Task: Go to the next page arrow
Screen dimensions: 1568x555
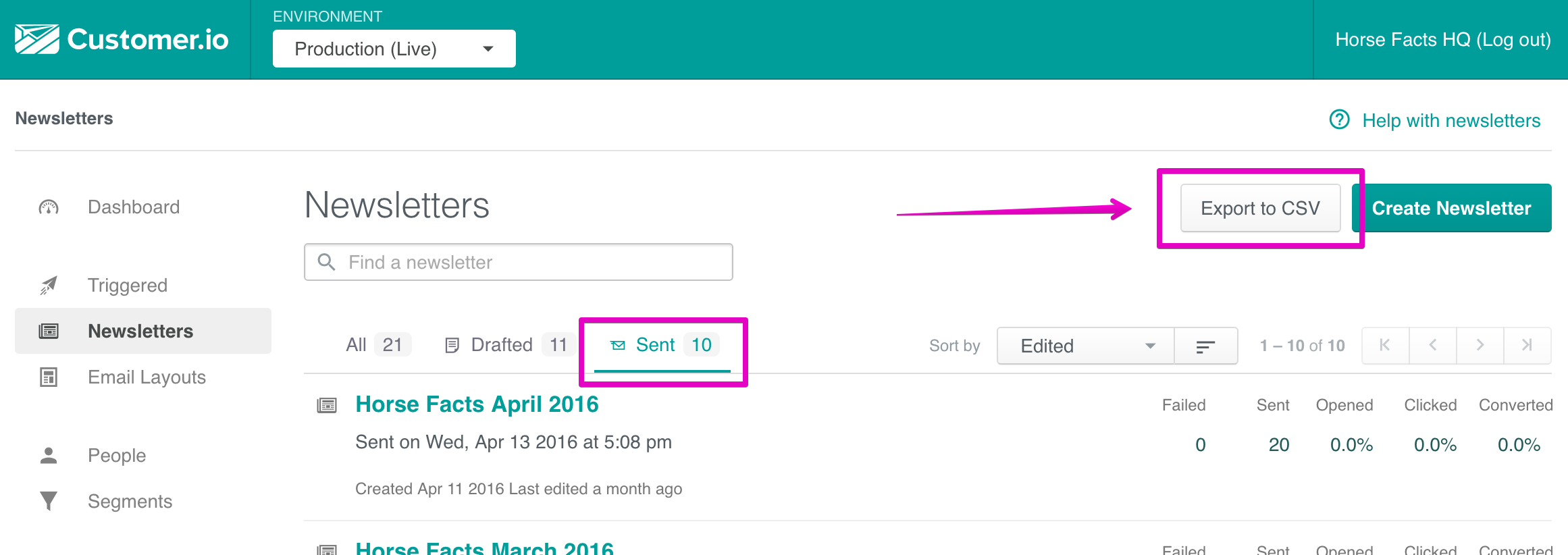Action: tap(1480, 346)
